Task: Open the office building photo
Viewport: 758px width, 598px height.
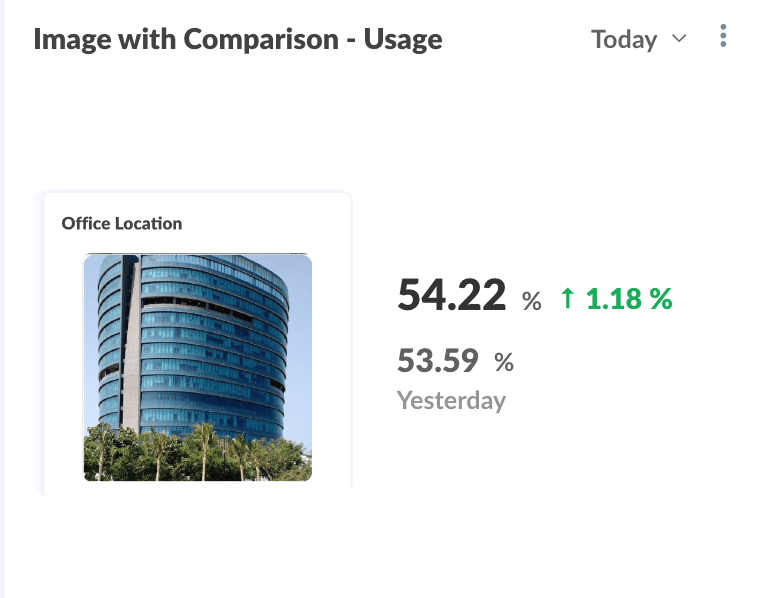Action: click(198, 367)
